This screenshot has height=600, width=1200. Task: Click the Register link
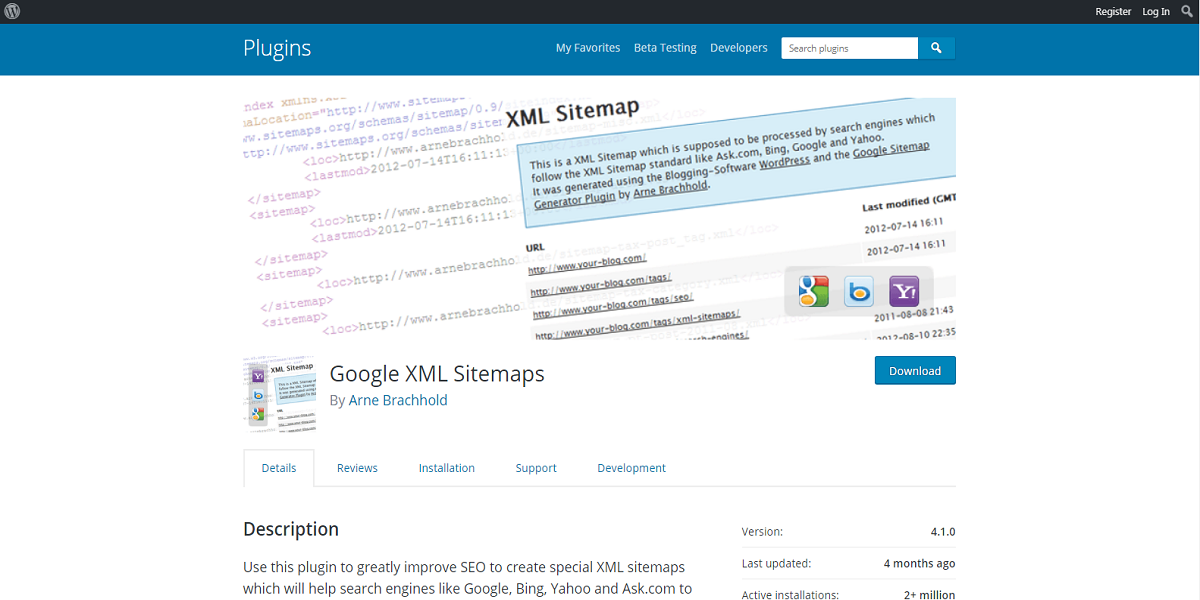tap(1113, 12)
